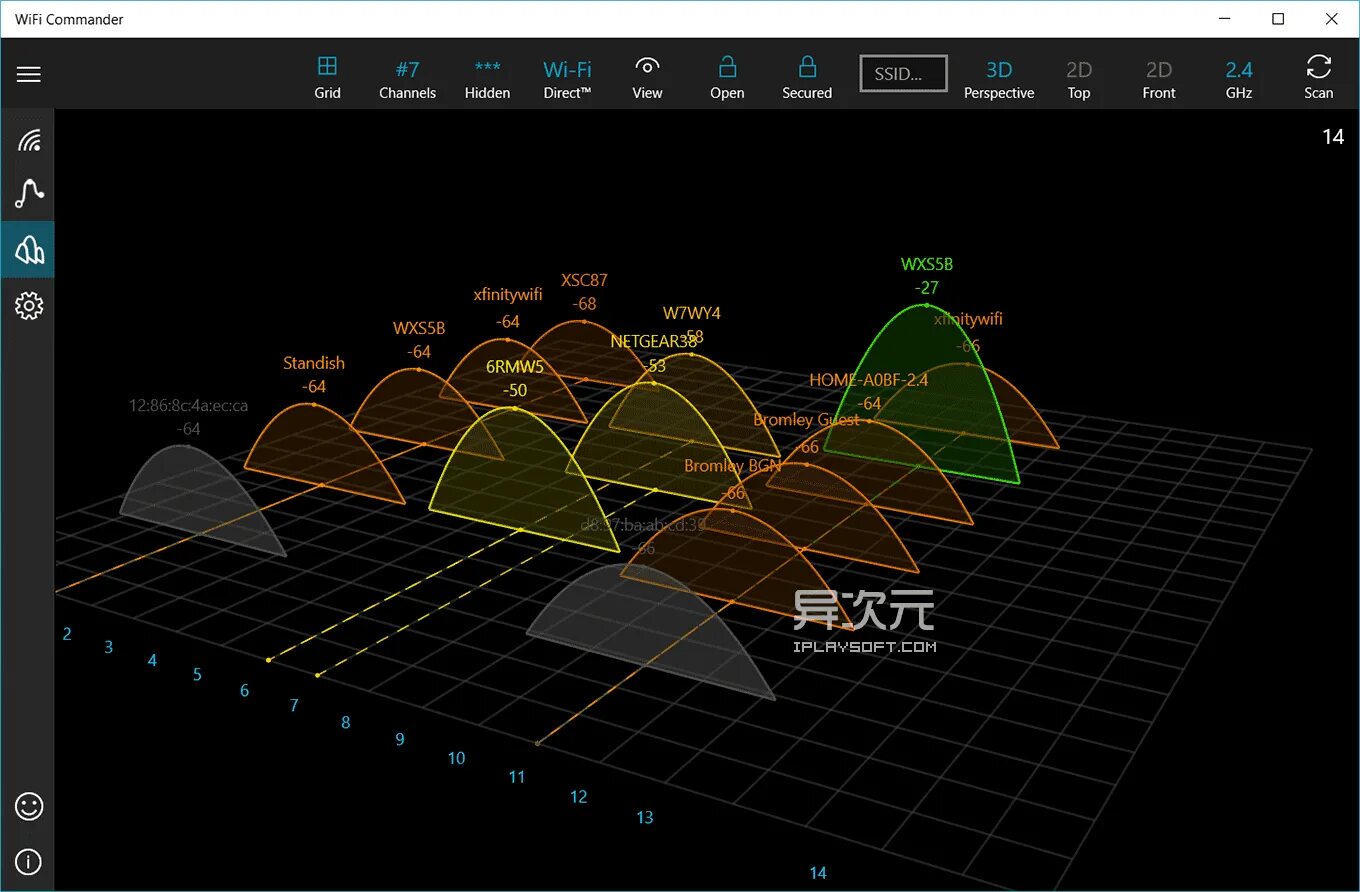Click channel 6 axis label
The height and width of the screenshot is (892, 1360).
[x=245, y=691]
